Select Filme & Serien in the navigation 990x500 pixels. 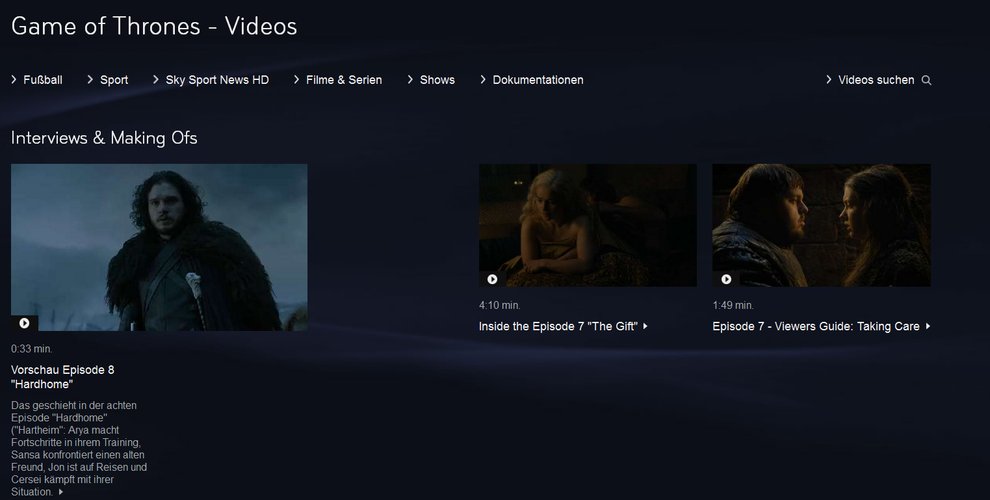tap(344, 80)
